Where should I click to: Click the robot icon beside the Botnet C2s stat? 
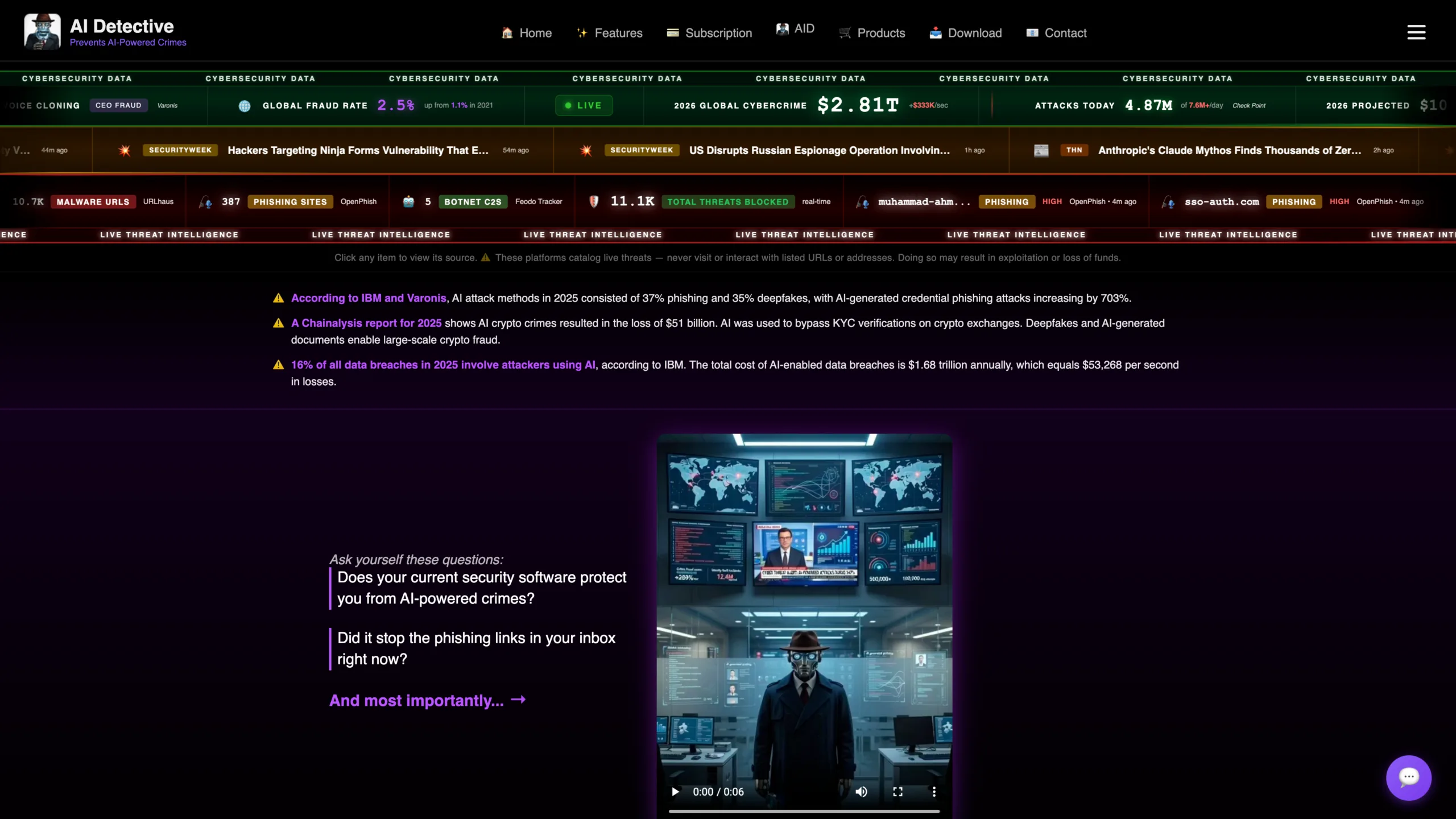point(409,201)
